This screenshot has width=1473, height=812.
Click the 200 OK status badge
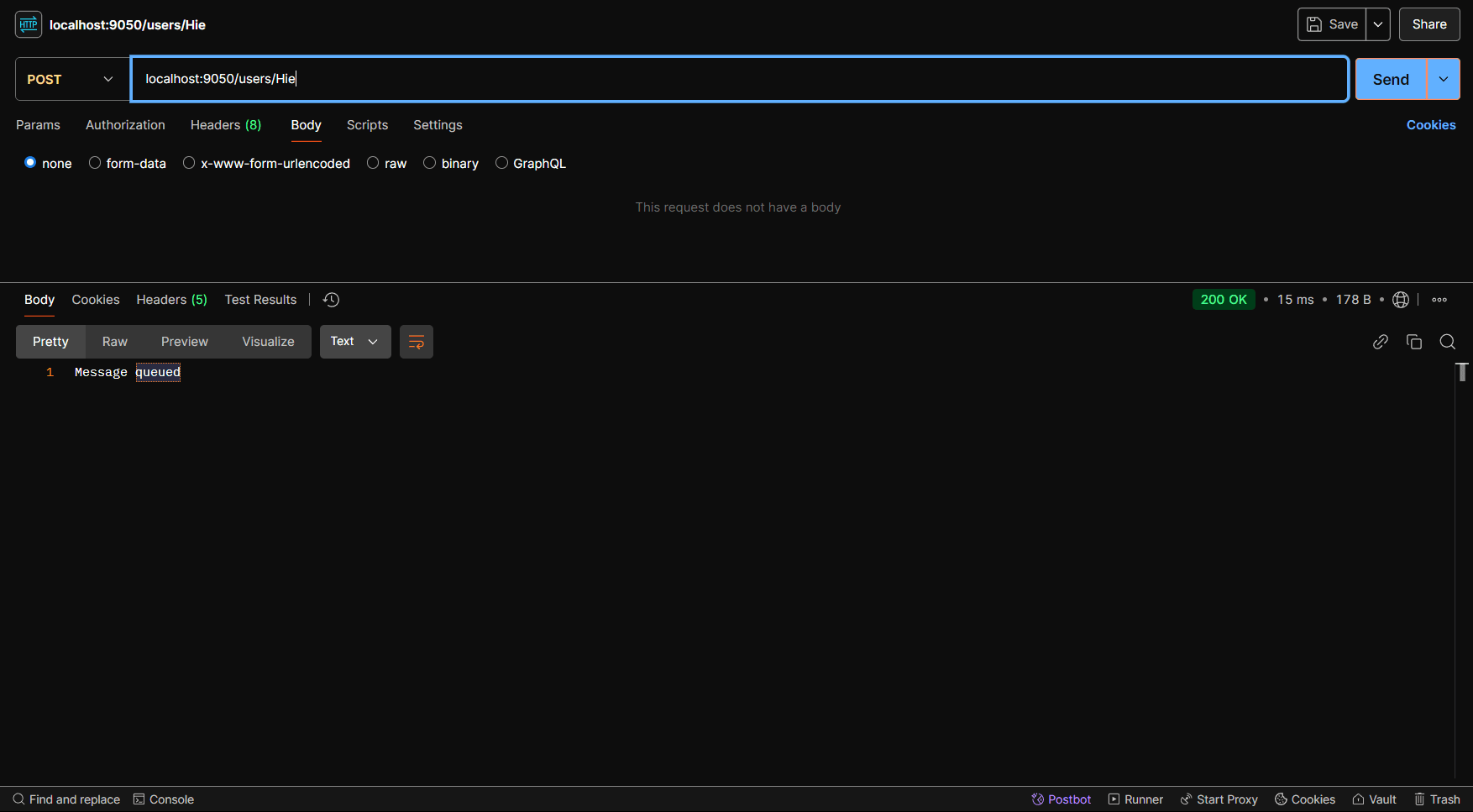click(1224, 300)
